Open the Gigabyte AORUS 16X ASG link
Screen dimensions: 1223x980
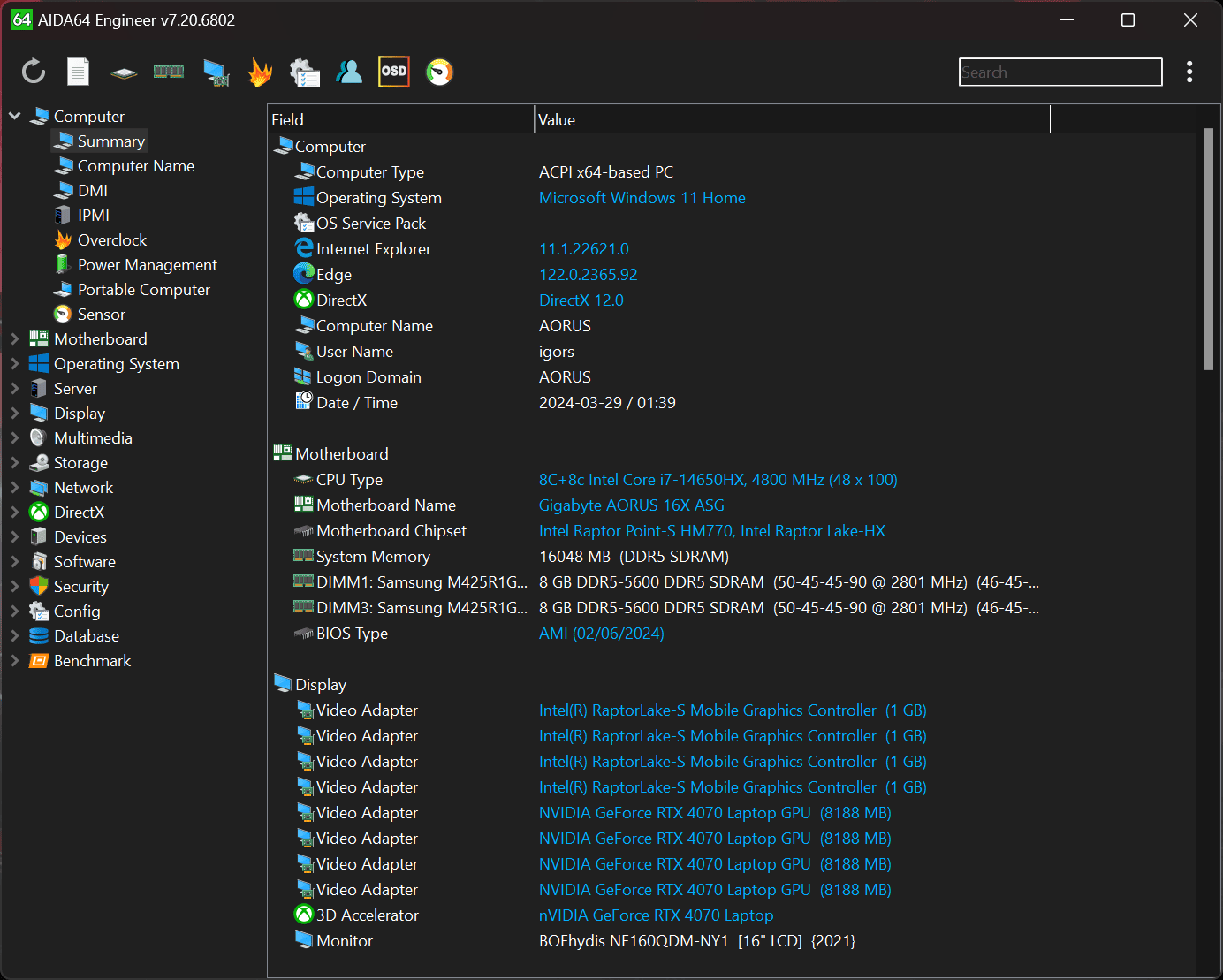click(632, 505)
